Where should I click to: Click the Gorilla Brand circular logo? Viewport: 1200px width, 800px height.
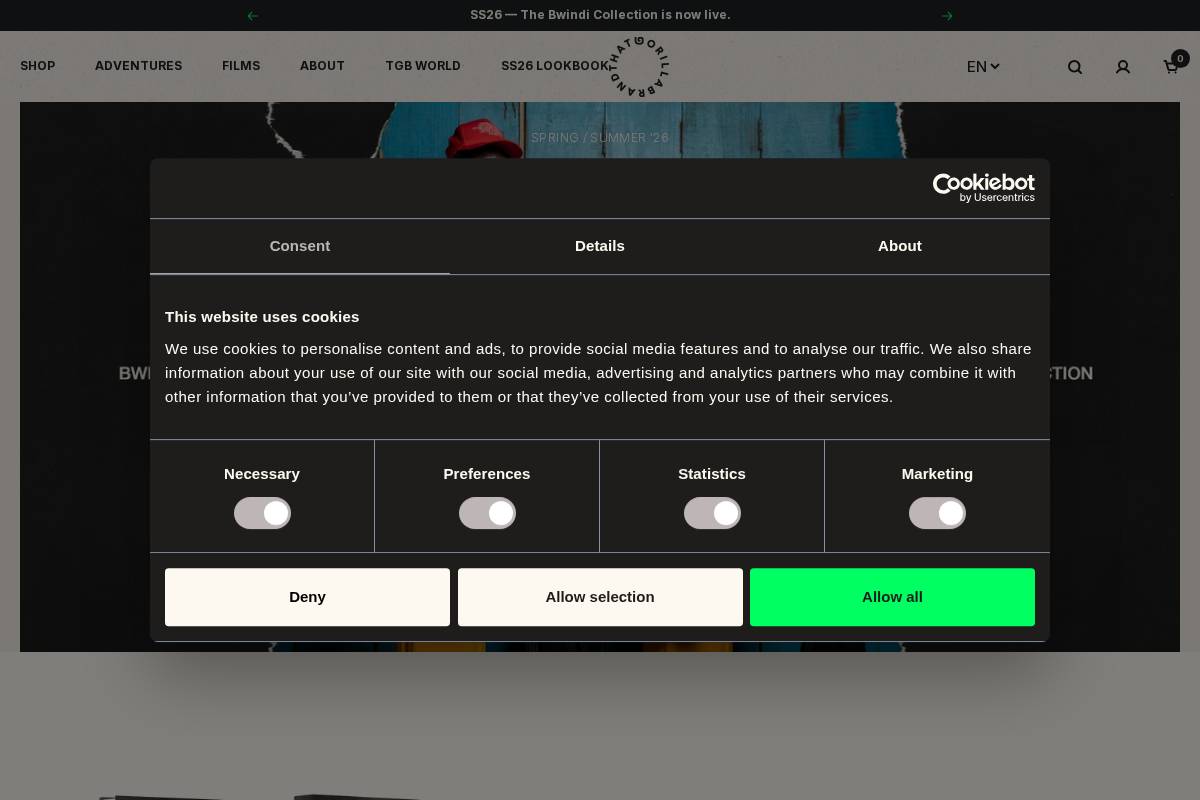tap(639, 66)
